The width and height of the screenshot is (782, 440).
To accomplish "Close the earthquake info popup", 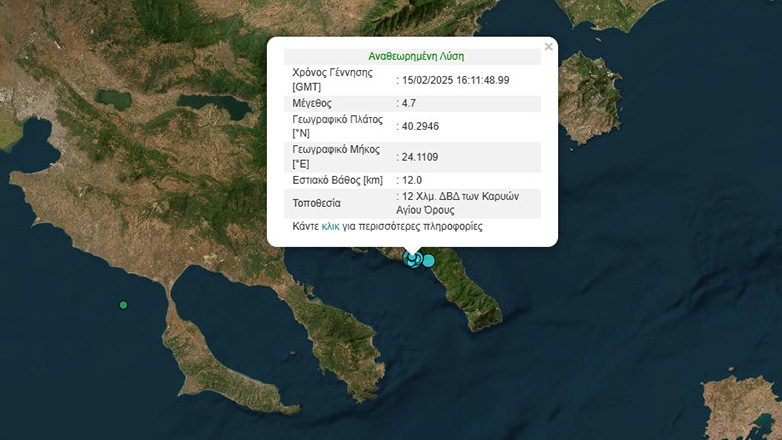I will tap(547, 46).
